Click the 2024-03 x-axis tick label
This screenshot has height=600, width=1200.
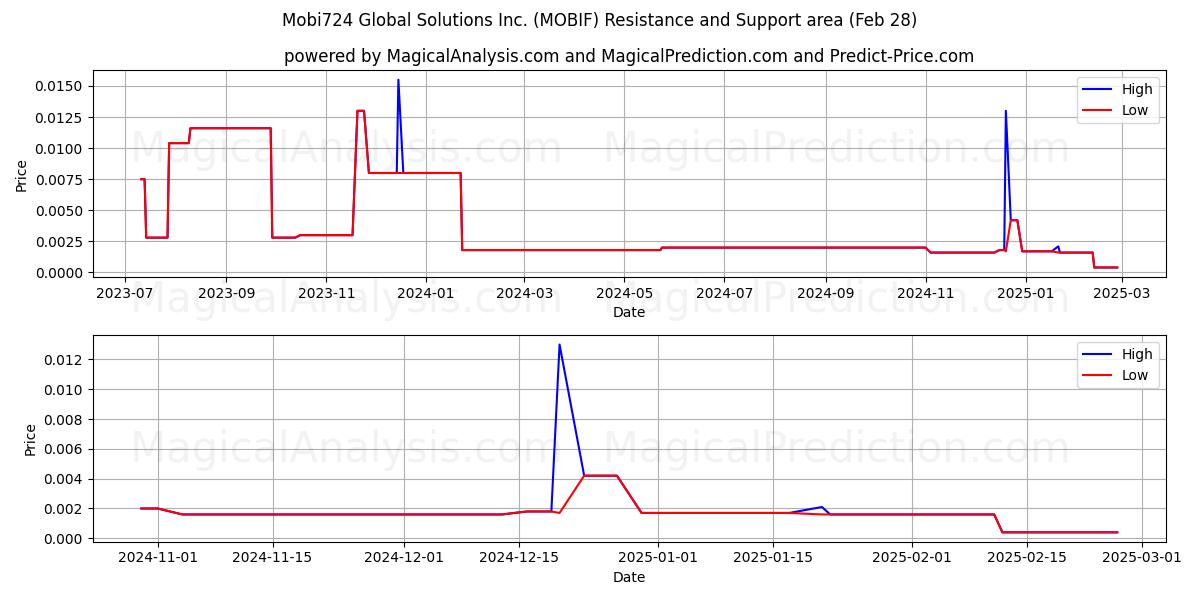(524, 293)
